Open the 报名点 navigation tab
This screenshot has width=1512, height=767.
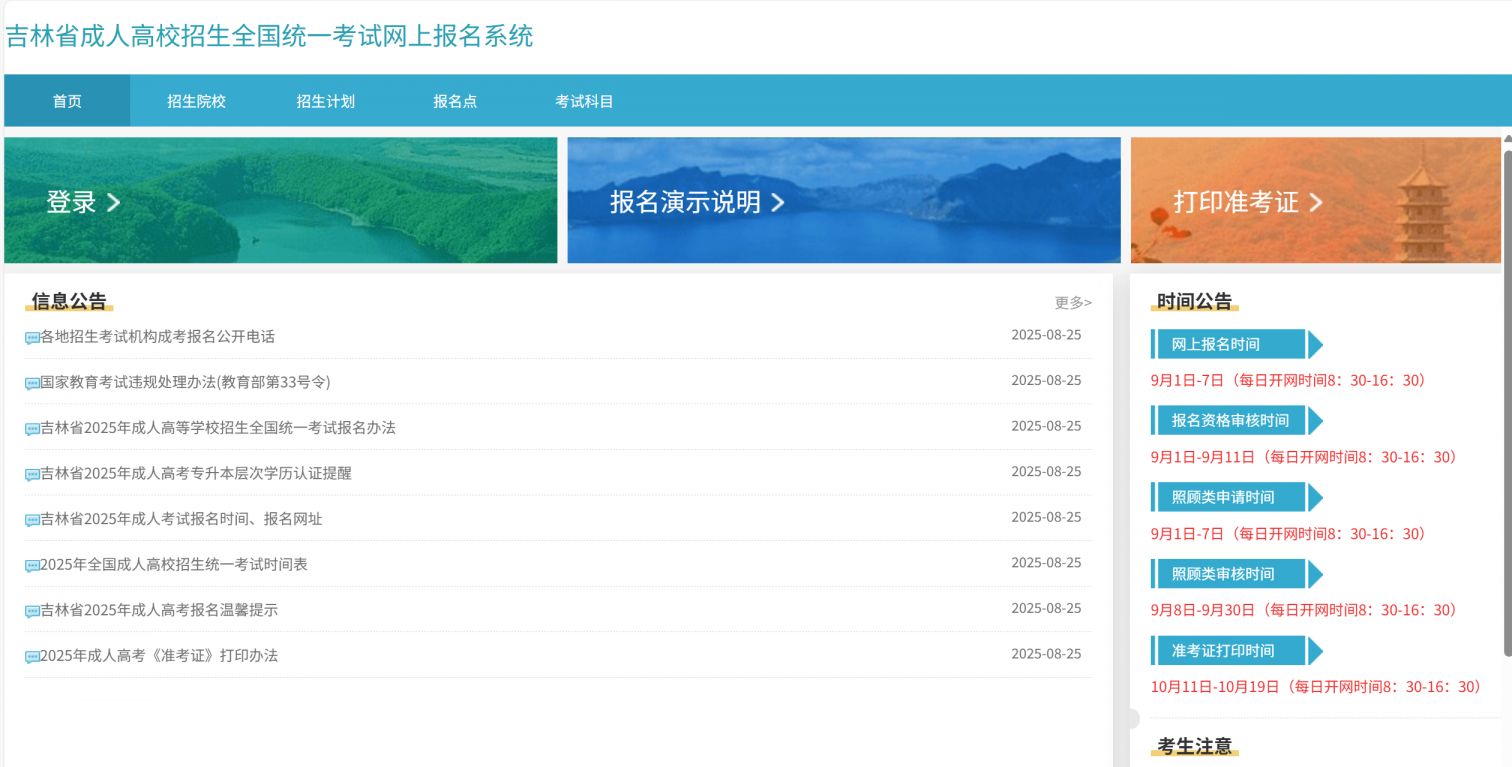tap(455, 100)
